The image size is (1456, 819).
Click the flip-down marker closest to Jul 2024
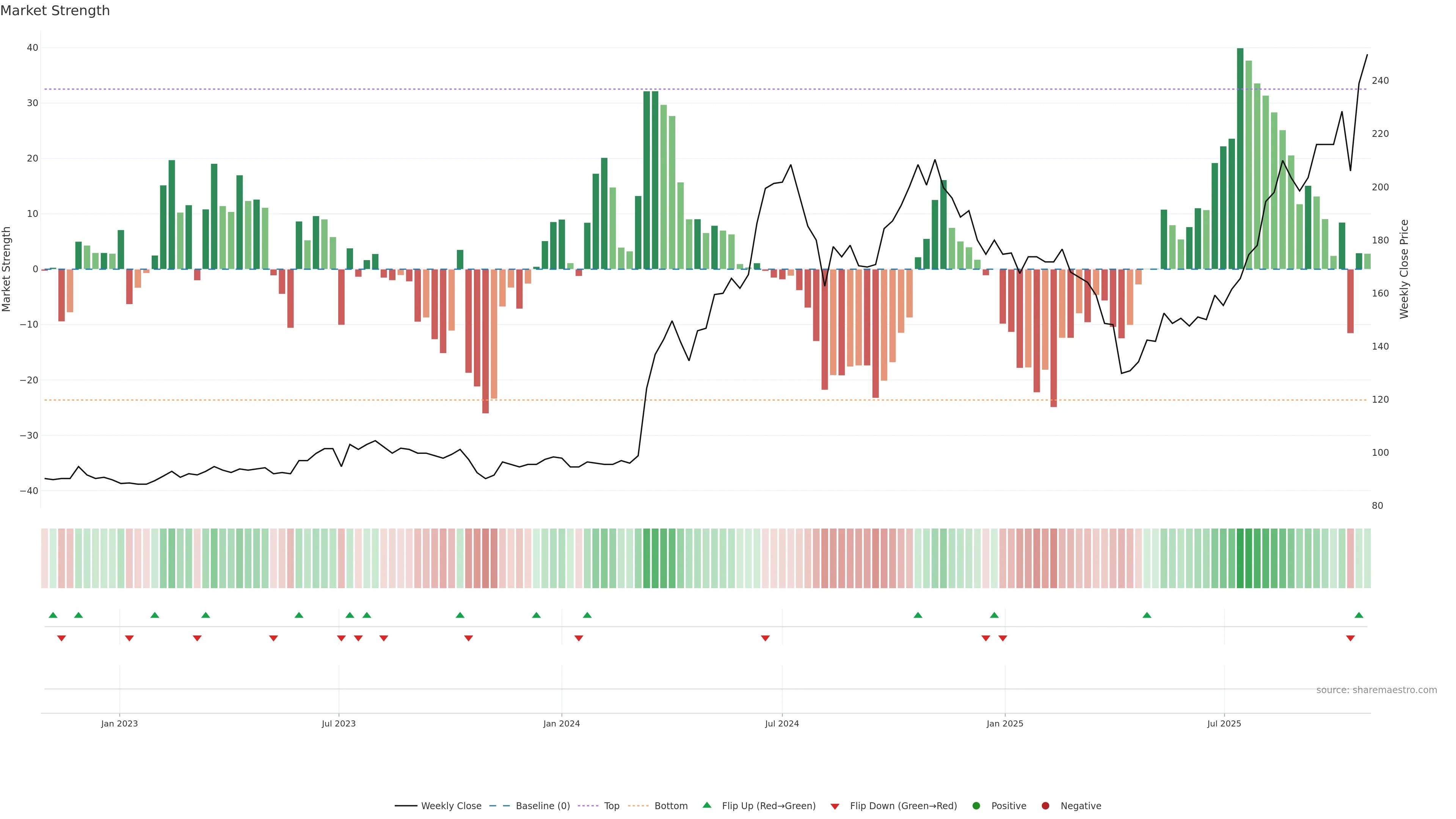point(765,638)
